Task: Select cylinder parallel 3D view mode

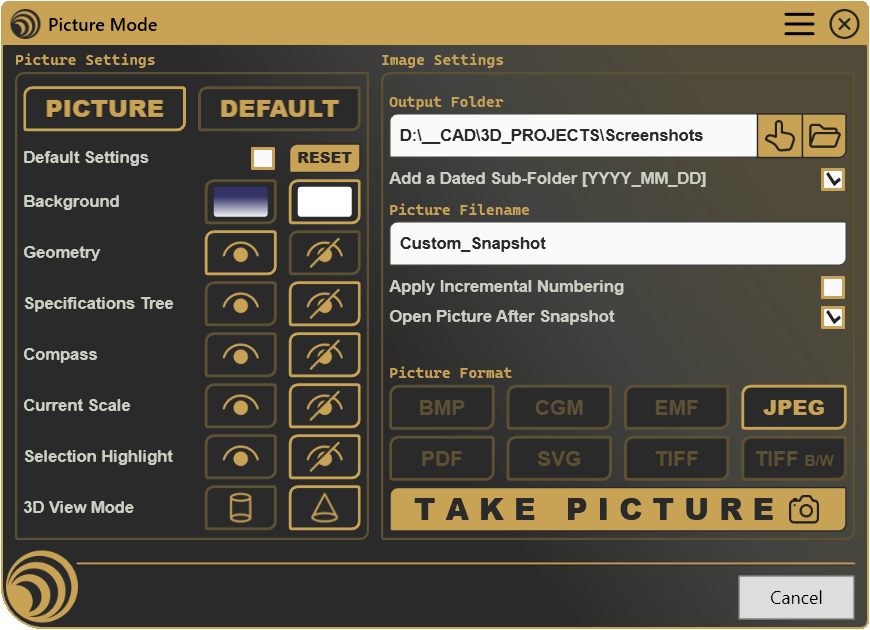Action: (x=241, y=507)
